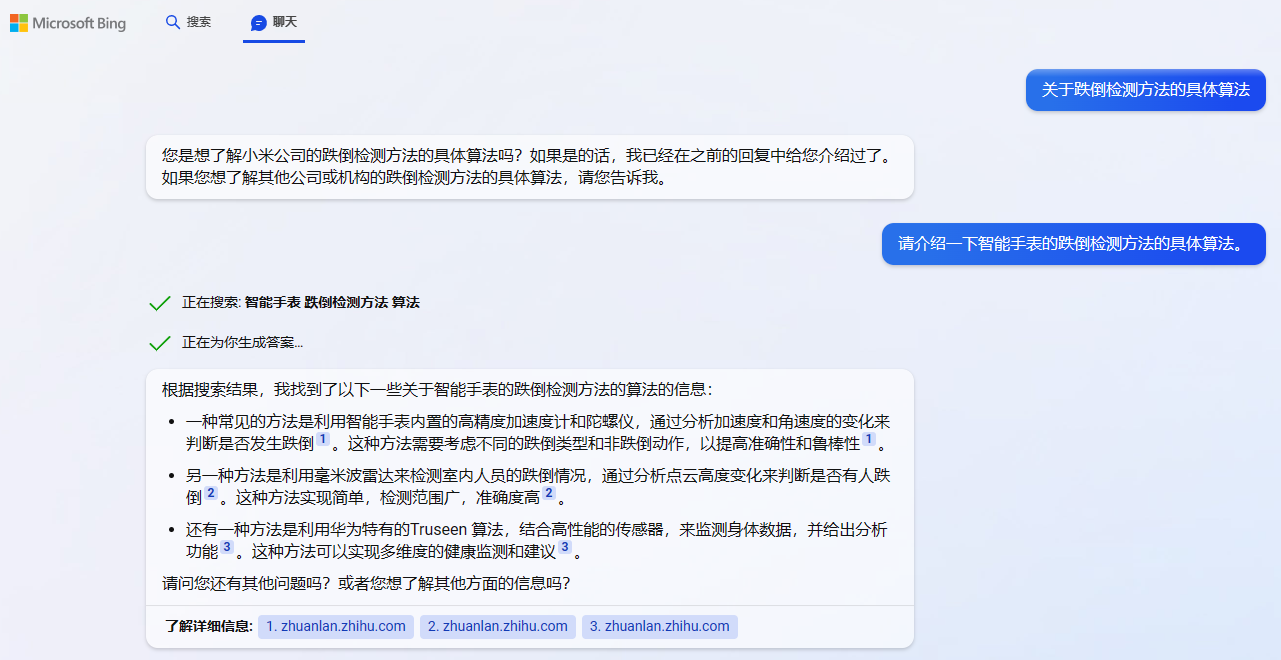
Task: Click the green checkmark beside 正在搜索
Action: pos(160,301)
